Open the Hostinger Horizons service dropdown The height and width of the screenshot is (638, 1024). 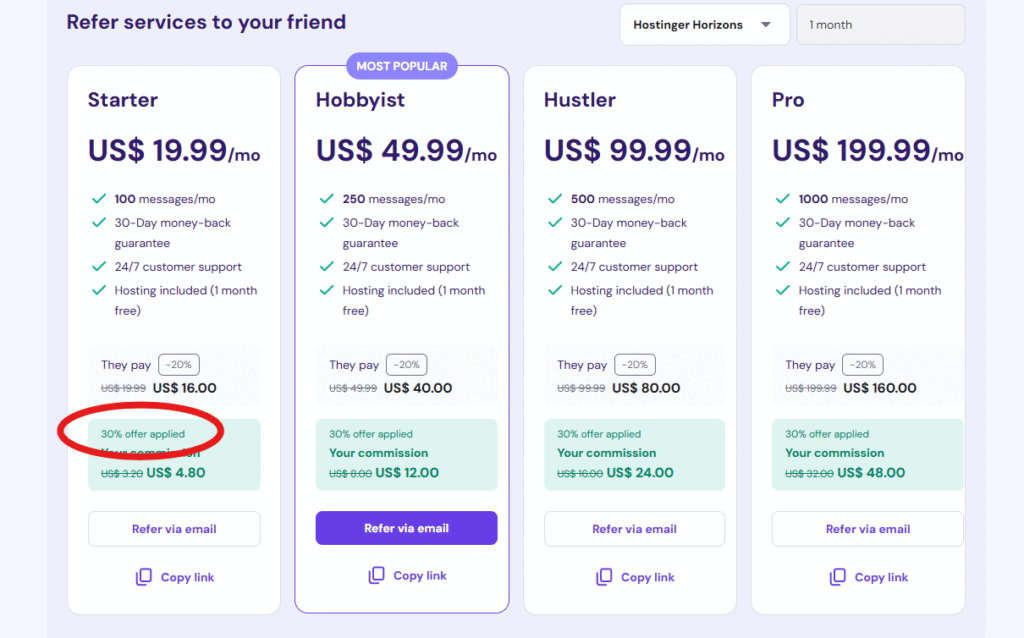[704, 24]
